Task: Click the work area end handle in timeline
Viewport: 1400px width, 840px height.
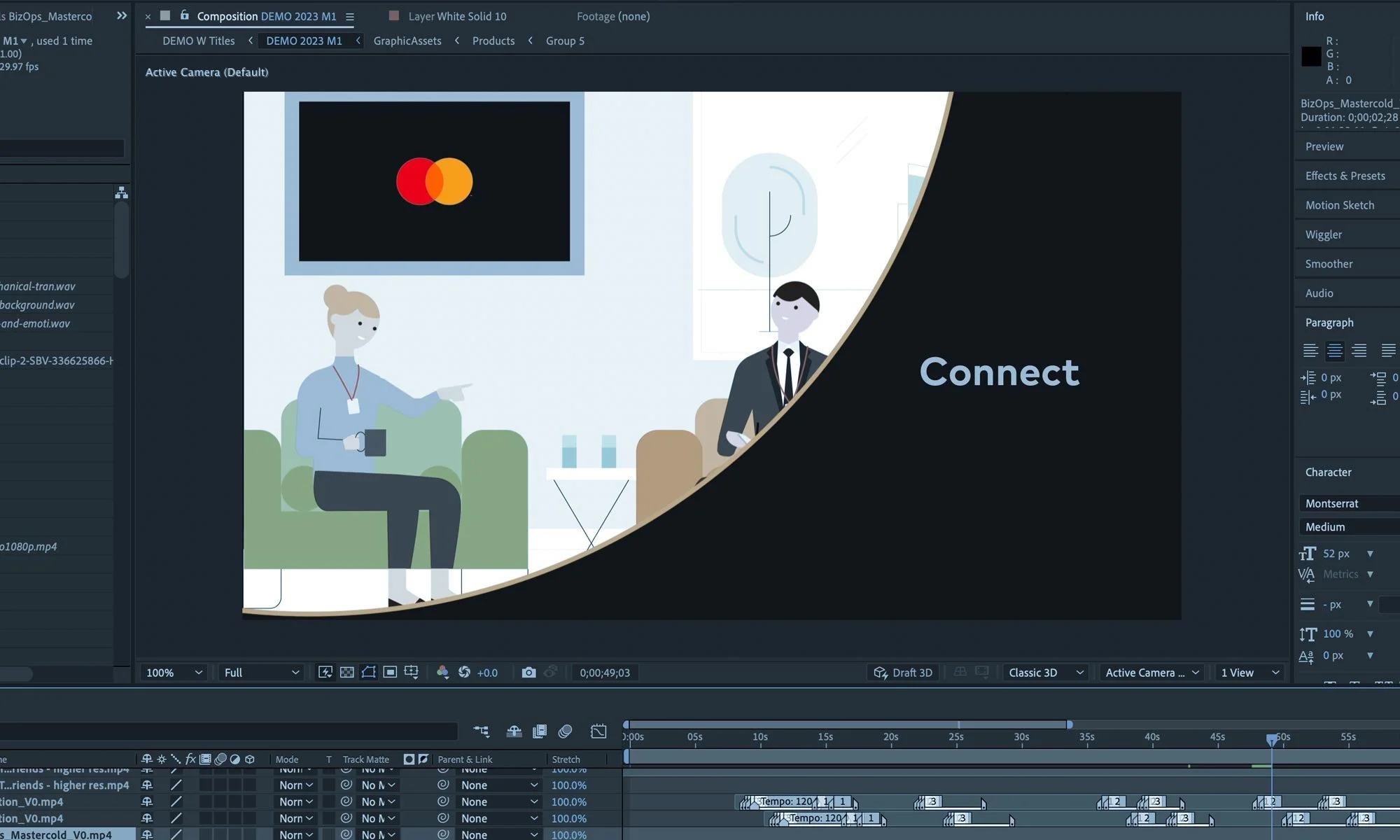Action: click(1070, 724)
